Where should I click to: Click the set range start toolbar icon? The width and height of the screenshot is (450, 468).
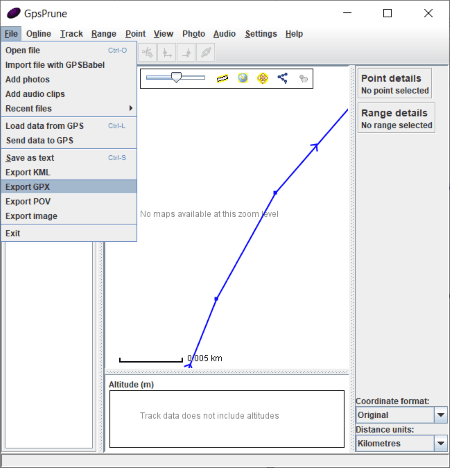(167, 53)
